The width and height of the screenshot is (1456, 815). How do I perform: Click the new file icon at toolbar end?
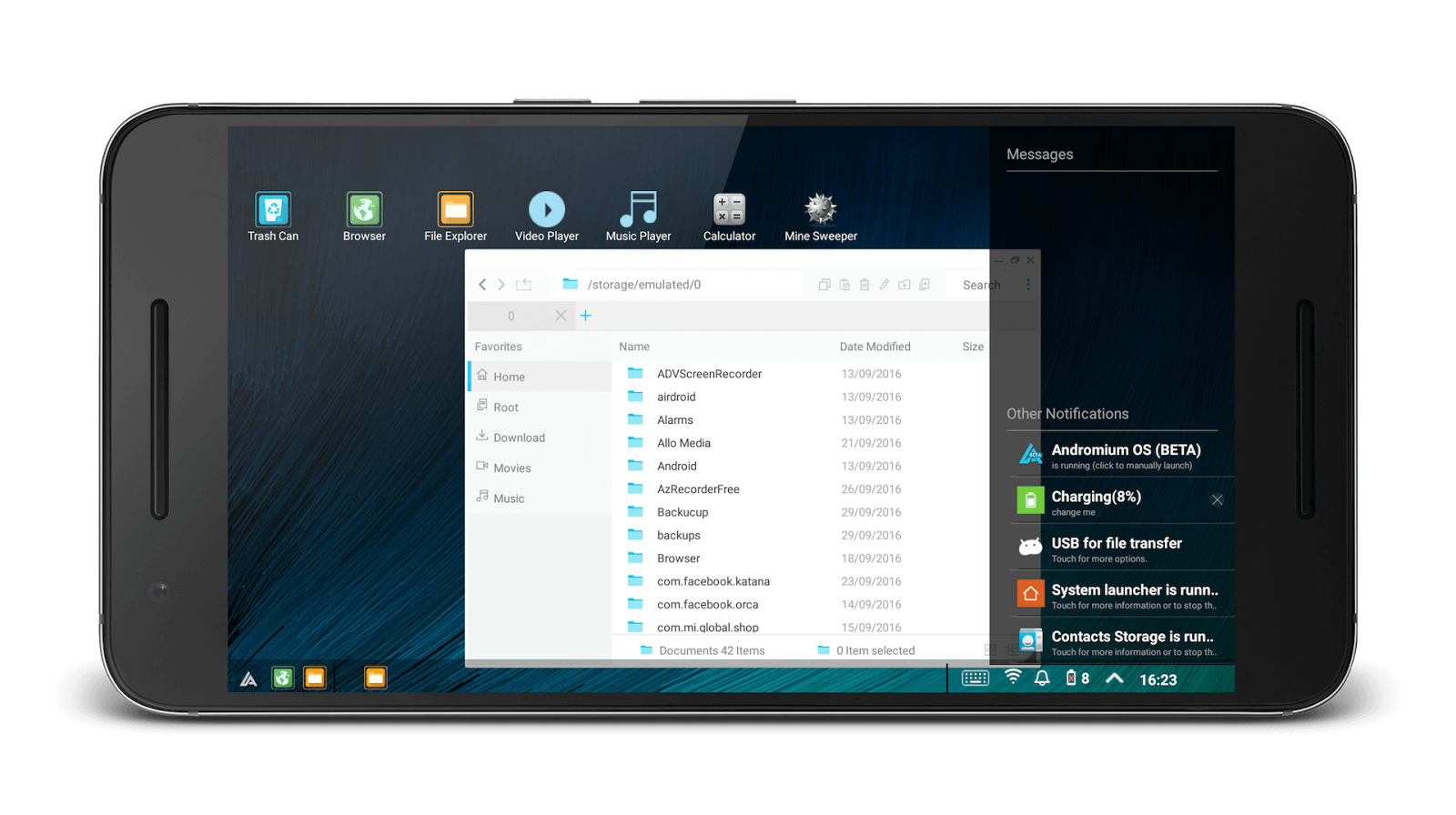pyautogui.click(x=925, y=285)
